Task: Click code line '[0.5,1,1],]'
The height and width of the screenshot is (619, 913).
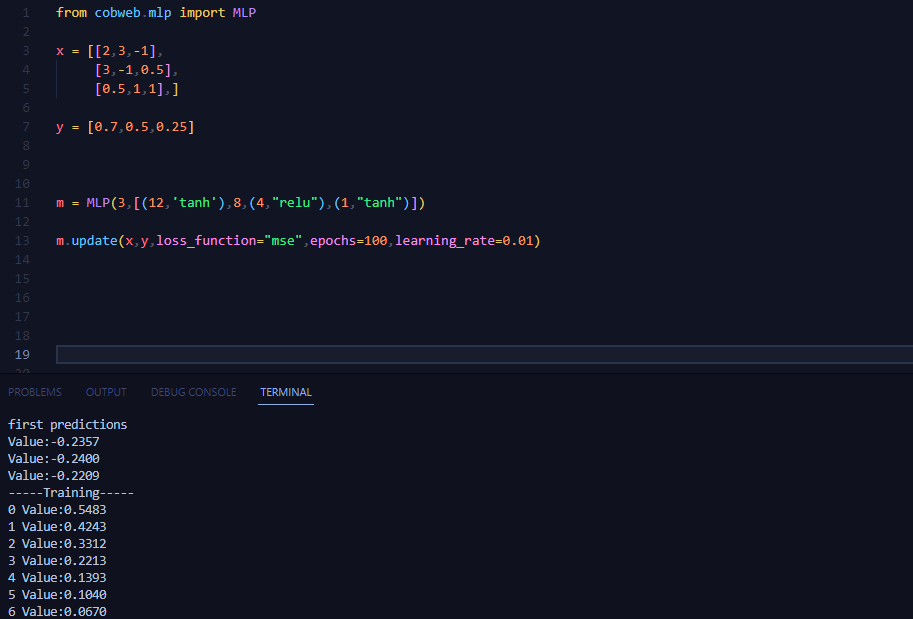Action: click(136, 89)
